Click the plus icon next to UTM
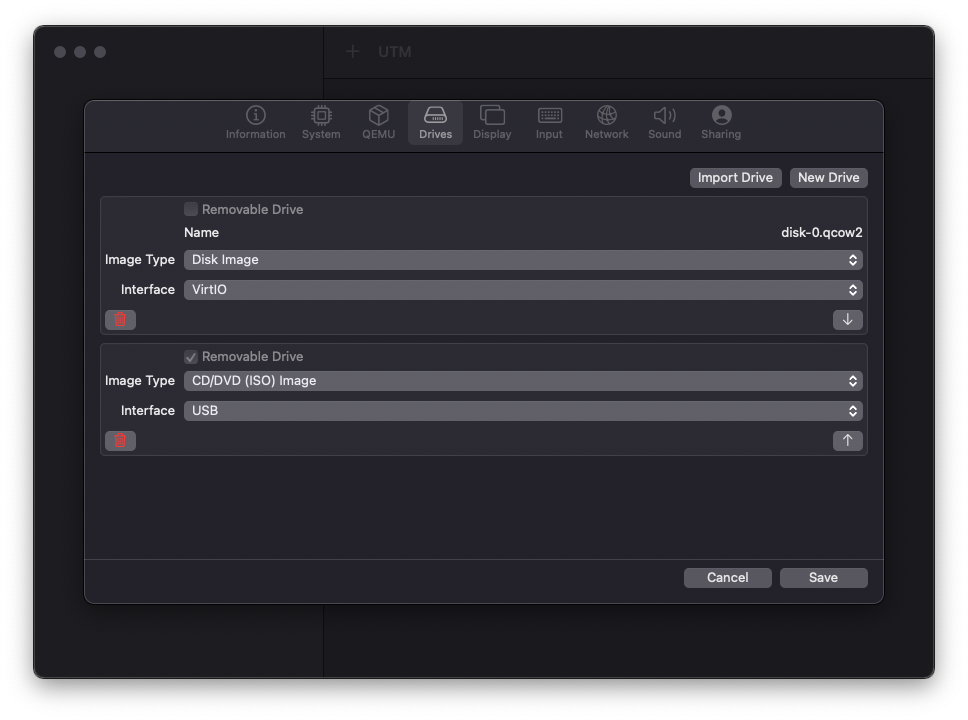Screen dimensions: 968x720 pos(353,51)
